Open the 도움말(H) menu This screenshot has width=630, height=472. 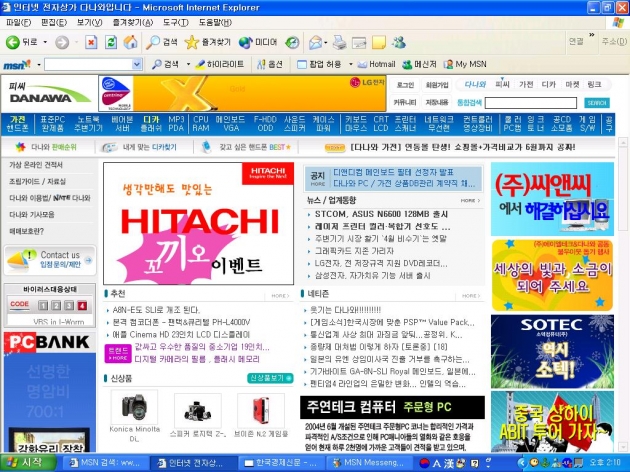(x=215, y=22)
